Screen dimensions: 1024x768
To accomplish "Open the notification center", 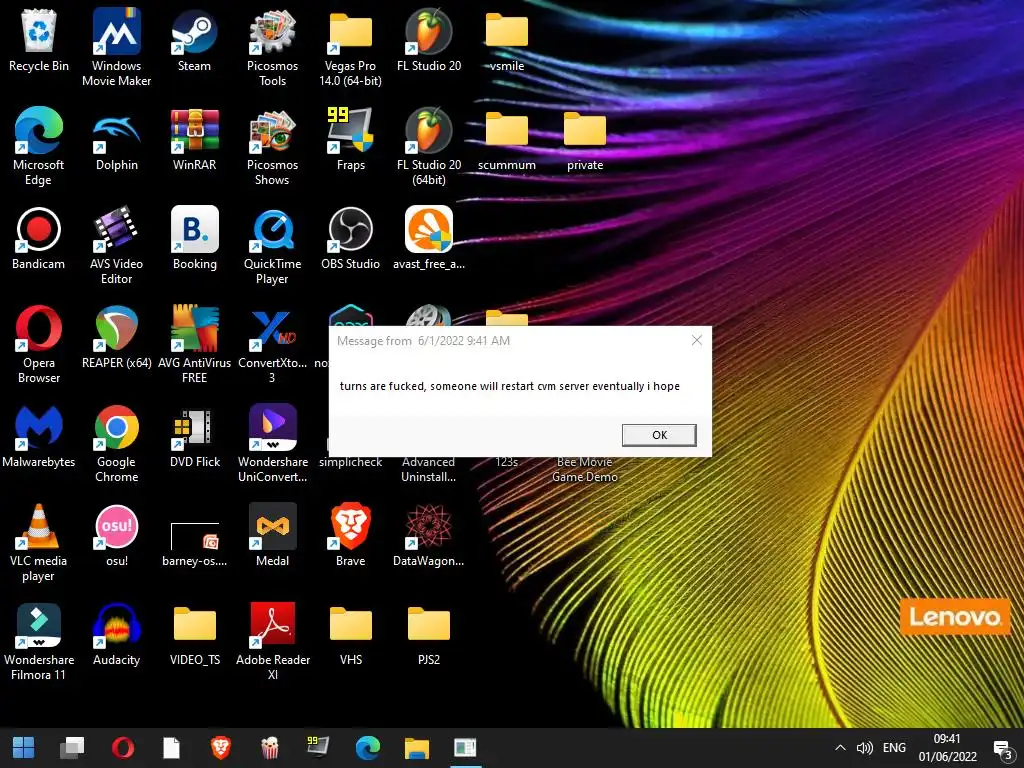I will [x=1002, y=749].
